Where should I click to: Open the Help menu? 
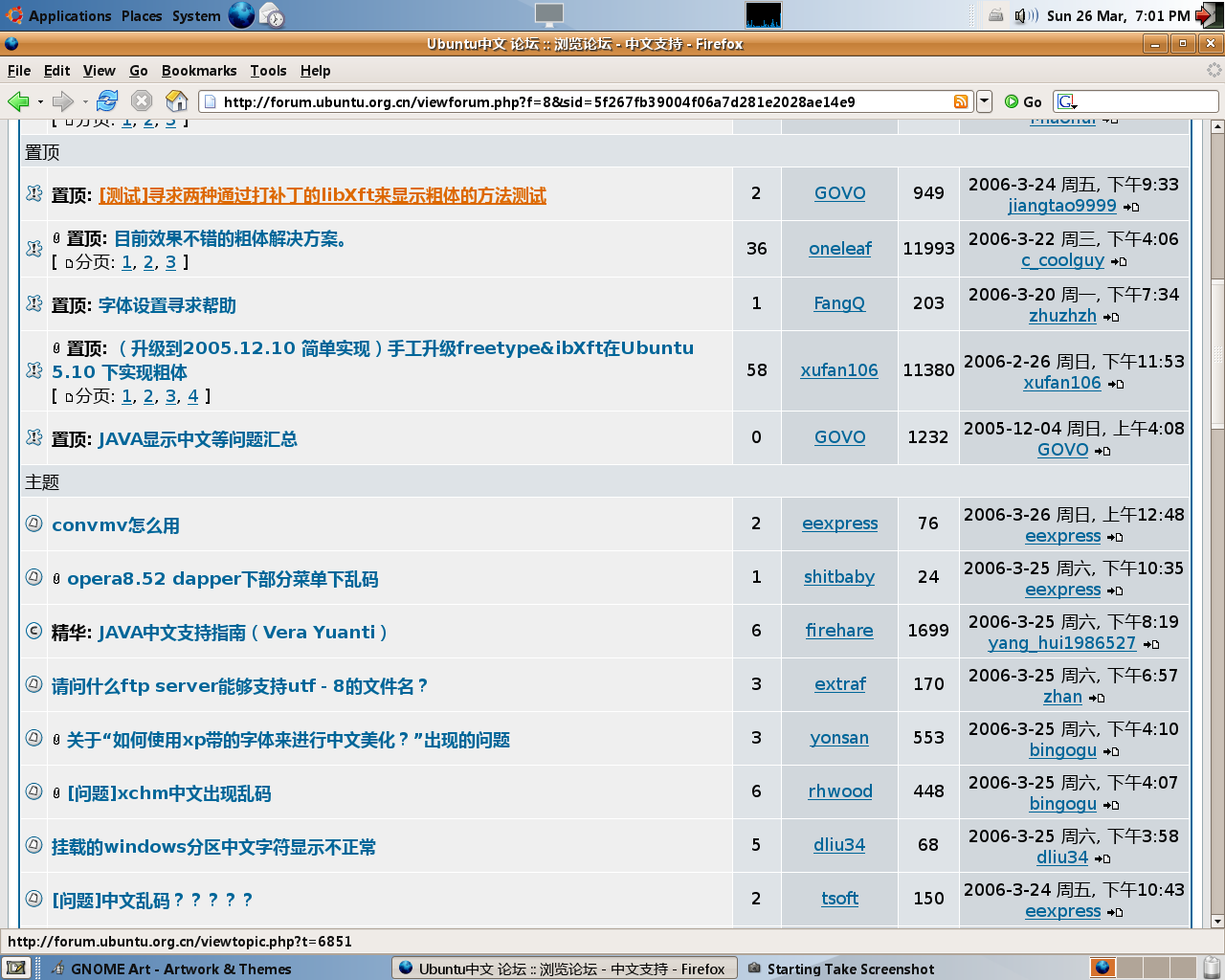(x=315, y=71)
